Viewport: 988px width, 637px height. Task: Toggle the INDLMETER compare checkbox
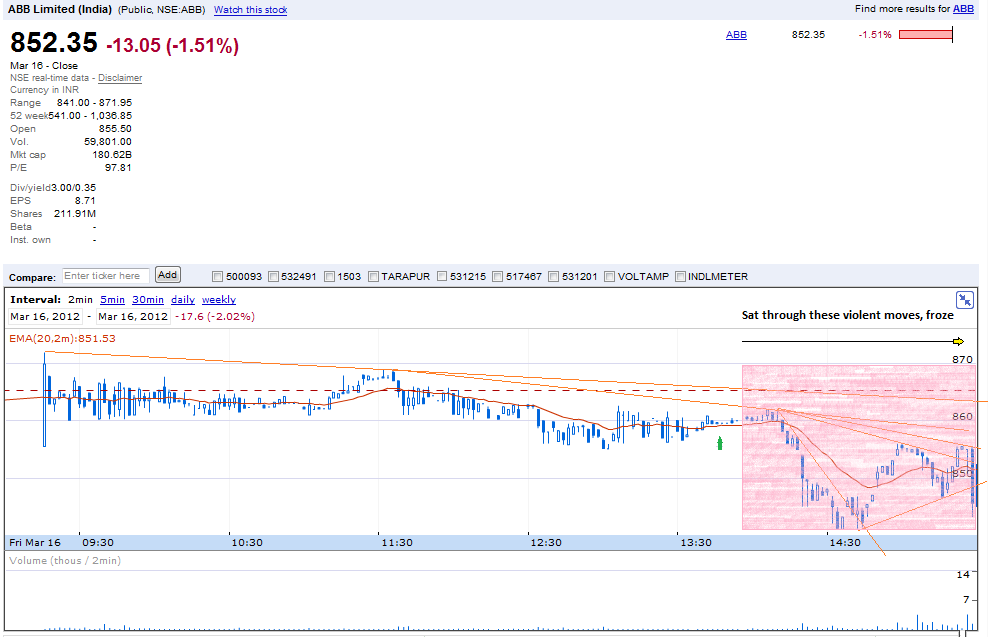point(680,277)
